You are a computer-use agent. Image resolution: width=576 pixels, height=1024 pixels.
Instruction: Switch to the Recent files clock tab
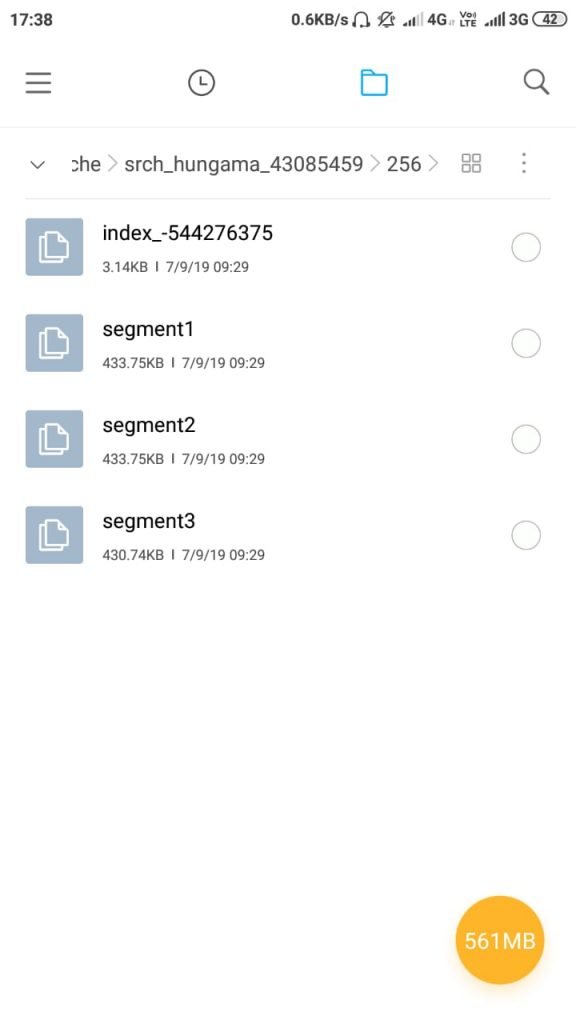(201, 83)
